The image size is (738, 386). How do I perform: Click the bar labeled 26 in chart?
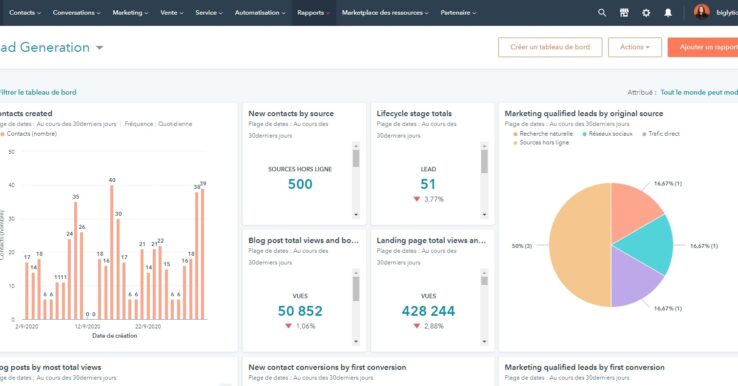[x=82, y=276]
